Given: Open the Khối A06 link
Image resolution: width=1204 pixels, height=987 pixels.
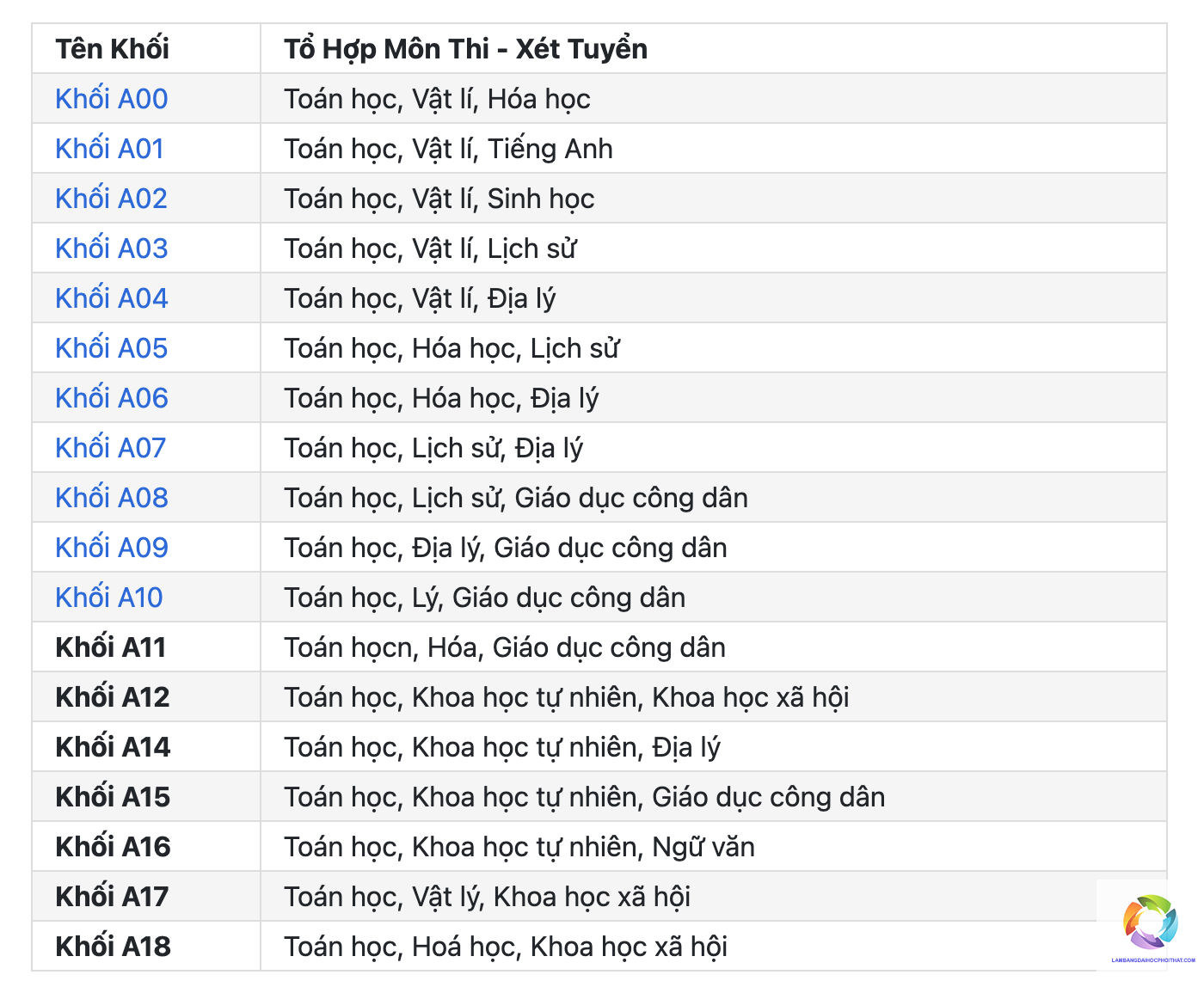Looking at the screenshot, I should tap(112, 398).
